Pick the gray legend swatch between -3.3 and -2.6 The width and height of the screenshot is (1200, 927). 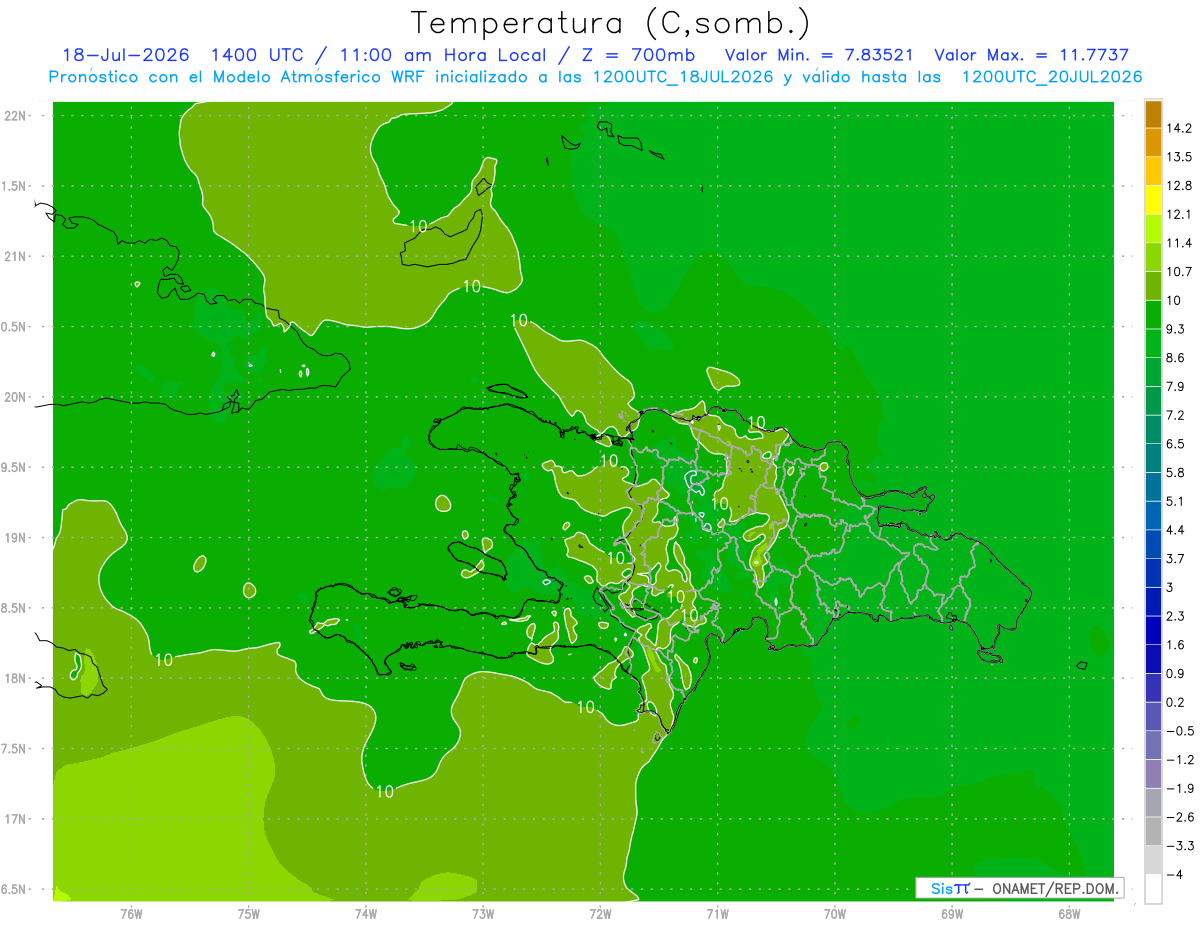(1153, 831)
